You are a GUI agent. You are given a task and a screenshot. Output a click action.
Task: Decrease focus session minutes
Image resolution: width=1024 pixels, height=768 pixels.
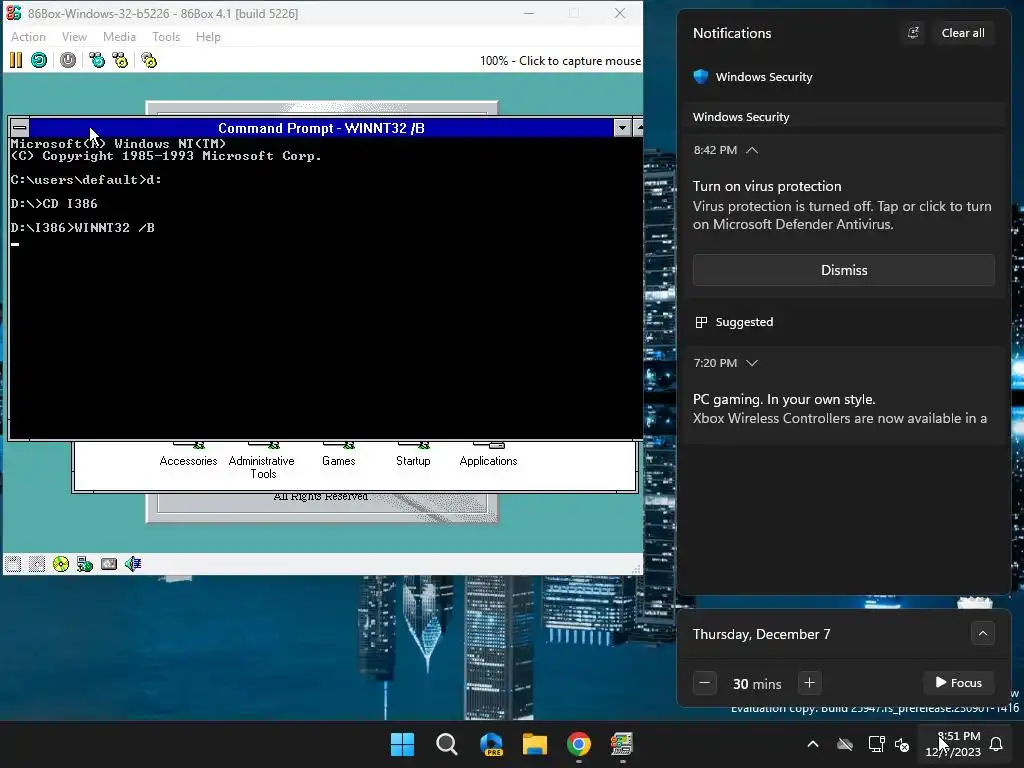pyautogui.click(x=705, y=683)
